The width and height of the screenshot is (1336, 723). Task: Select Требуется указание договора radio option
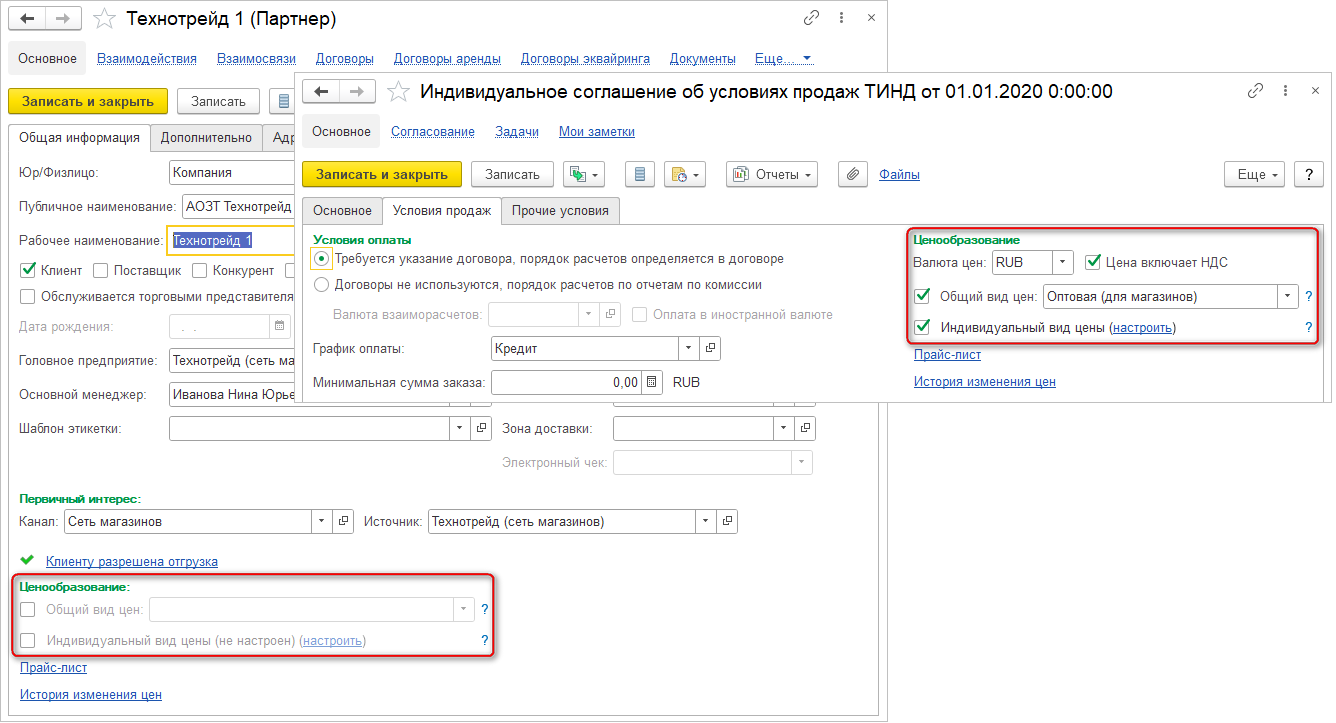tap(322, 258)
